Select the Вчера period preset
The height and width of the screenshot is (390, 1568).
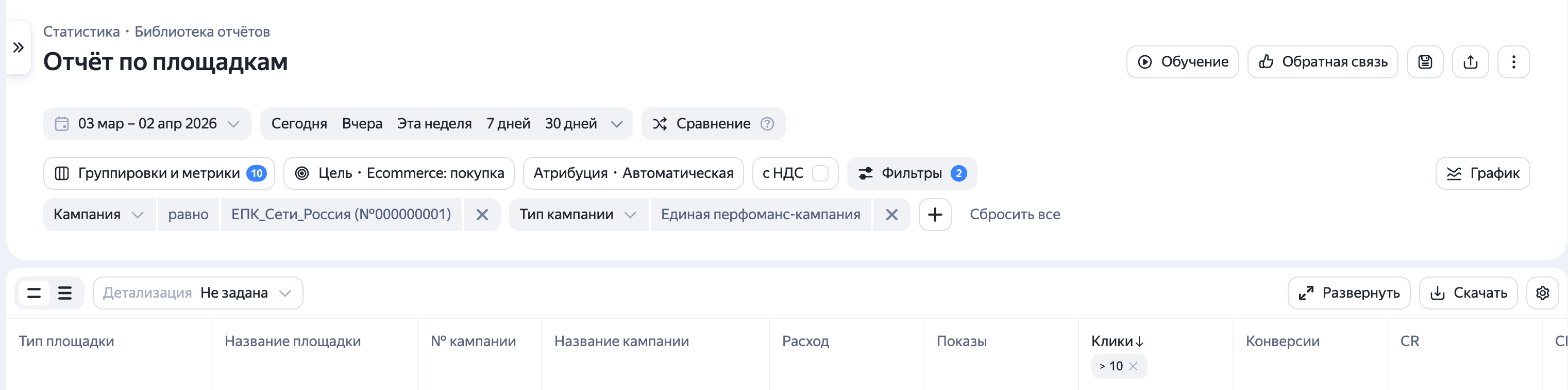point(362,124)
